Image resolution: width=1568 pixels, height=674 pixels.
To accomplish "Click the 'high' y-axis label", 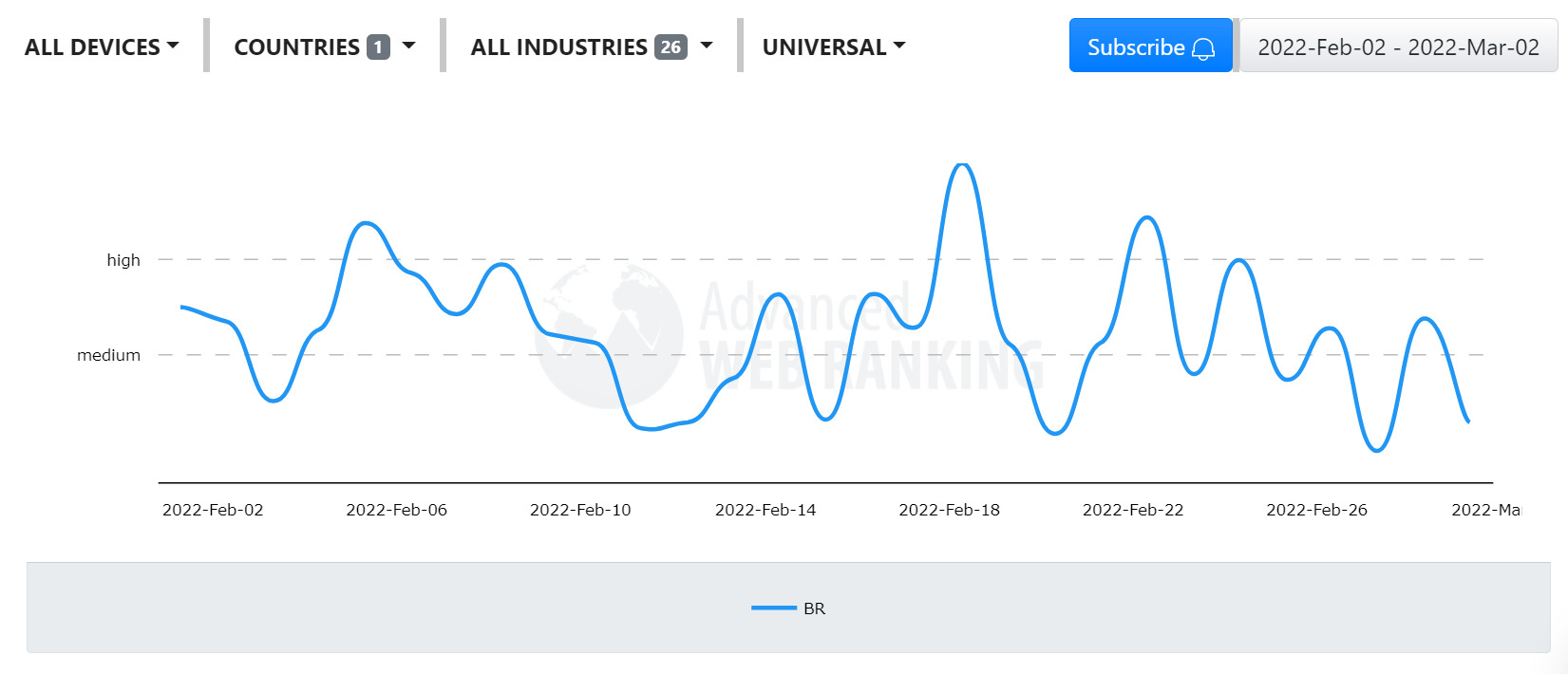I will pyautogui.click(x=123, y=260).
